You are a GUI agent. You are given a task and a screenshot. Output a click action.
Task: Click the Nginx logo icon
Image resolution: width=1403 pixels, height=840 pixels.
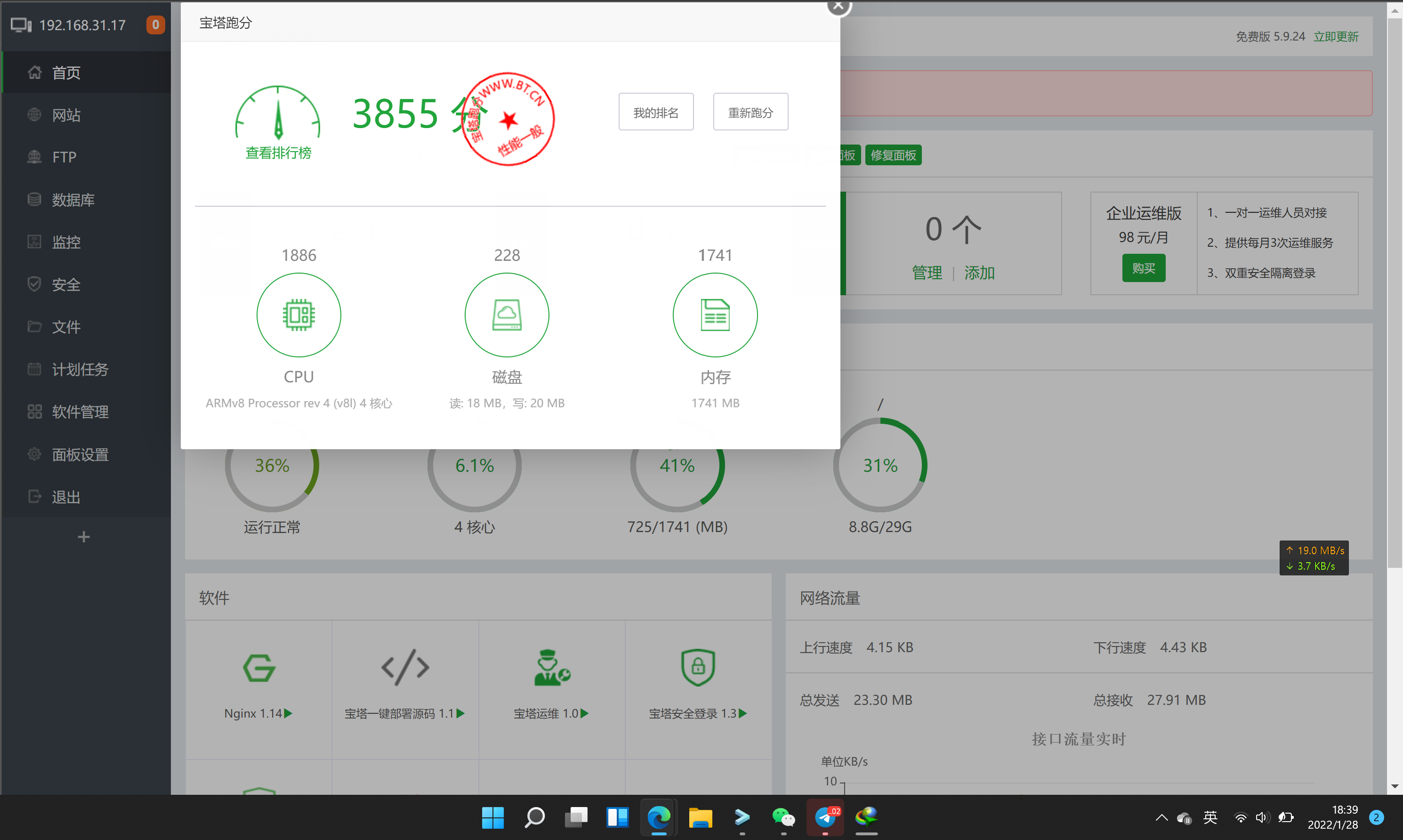[x=258, y=668]
